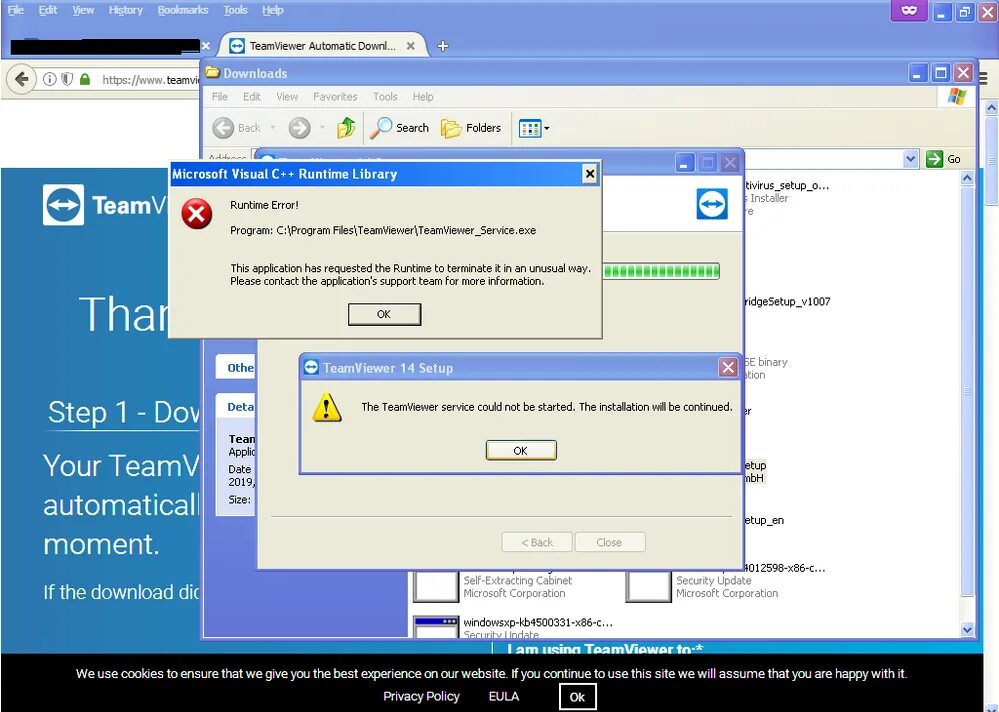999x712 pixels.
Task: Click the Close button in the installer
Action: click(610, 543)
